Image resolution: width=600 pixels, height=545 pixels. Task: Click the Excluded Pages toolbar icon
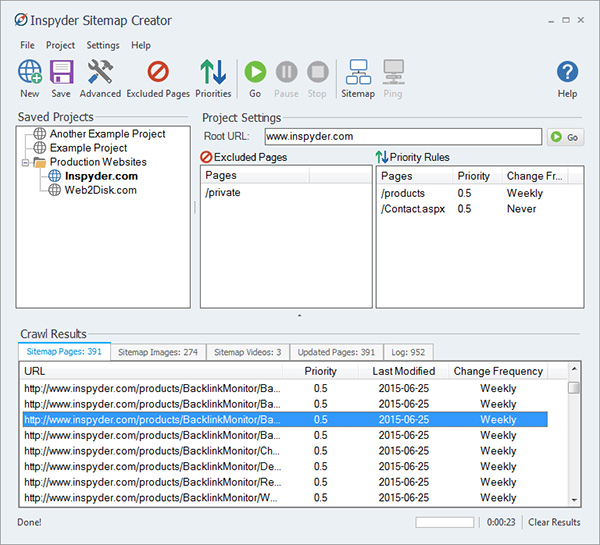[x=158, y=72]
